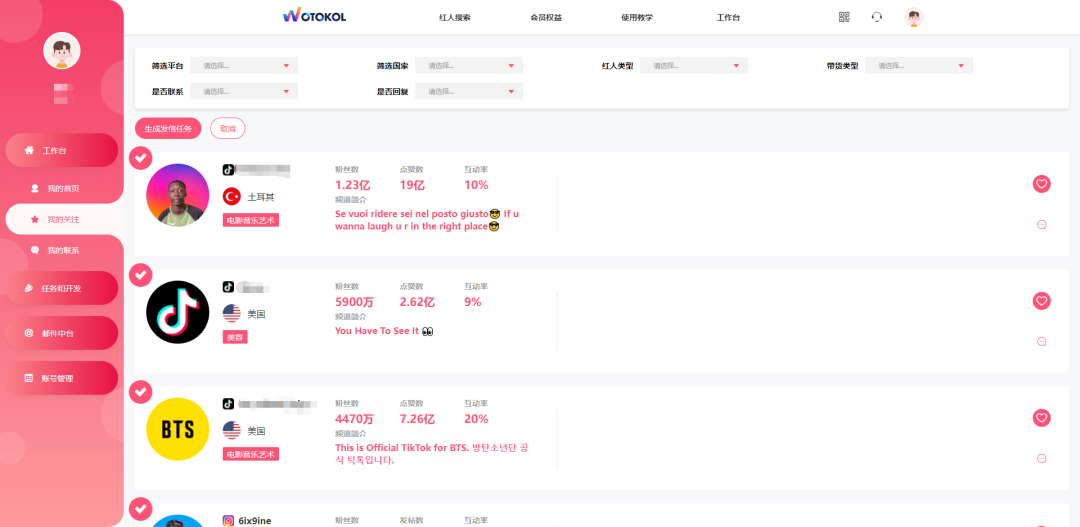Click the icon beside 账号管理
Screen dimensions: 1080x527
(x=29, y=378)
